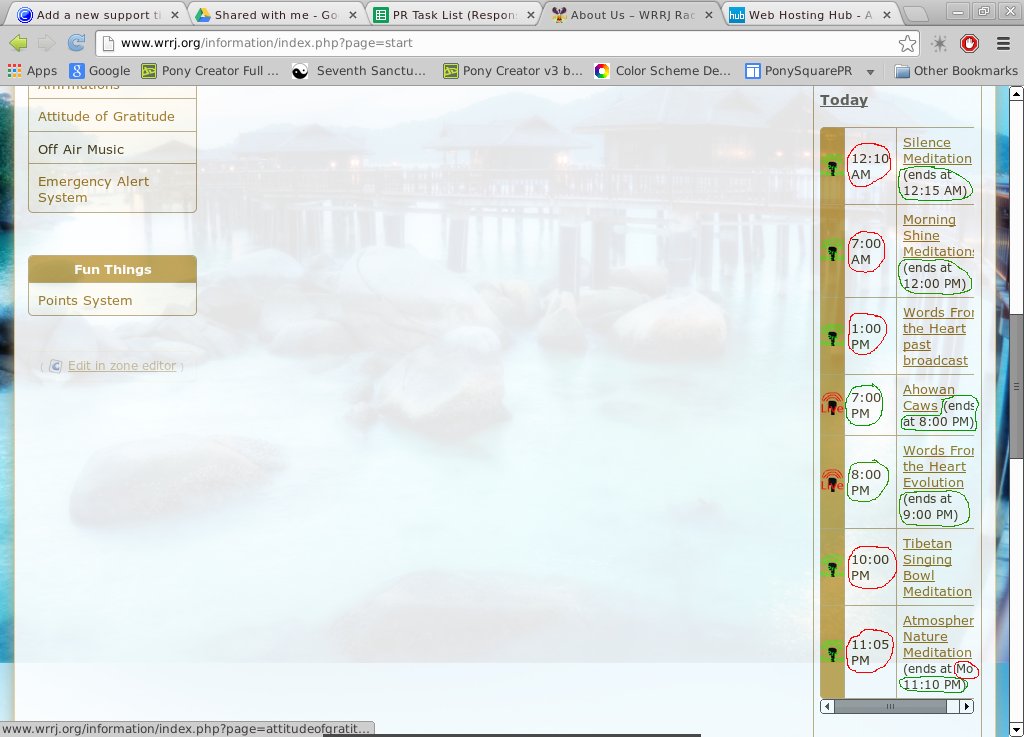Screen dimensions: 1024x737
Task: Click the Live icon beside the 8:00 PM show
Action: click(832, 481)
